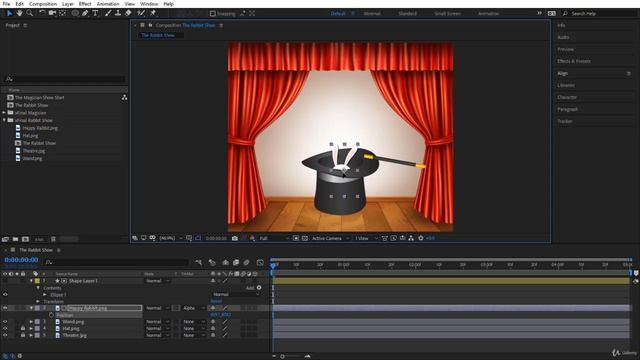640x360 pixels.
Task: Hide the Happy Rabbit.png layer
Action: pos(5,308)
